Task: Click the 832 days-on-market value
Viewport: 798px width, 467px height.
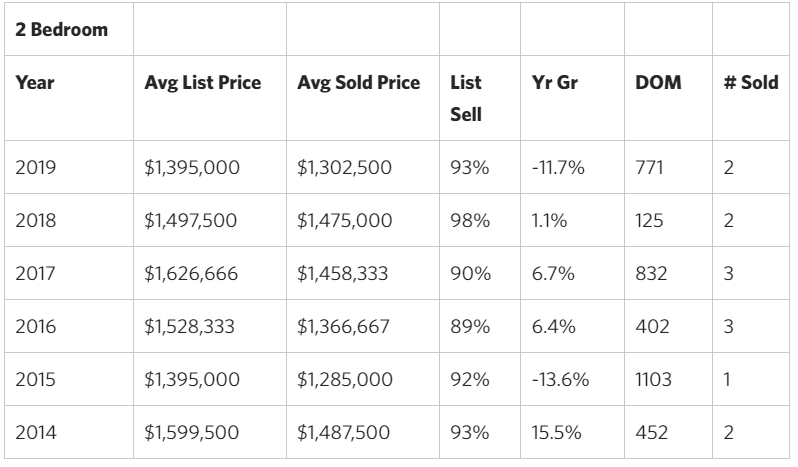Action: pyautogui.click(x=649, y=274)
